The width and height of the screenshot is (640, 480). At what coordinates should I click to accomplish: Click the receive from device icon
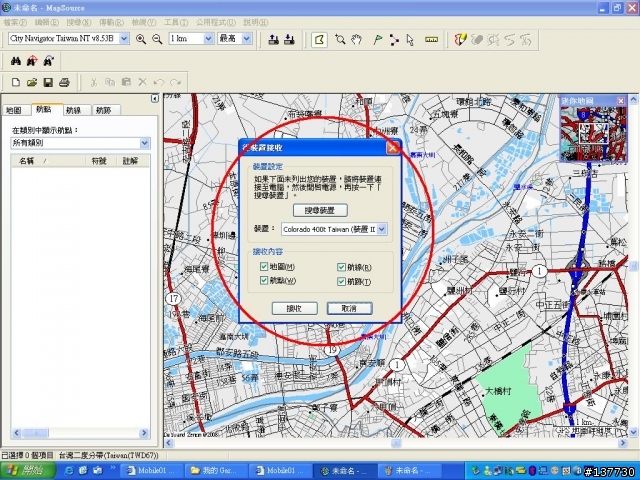point(289,39)
